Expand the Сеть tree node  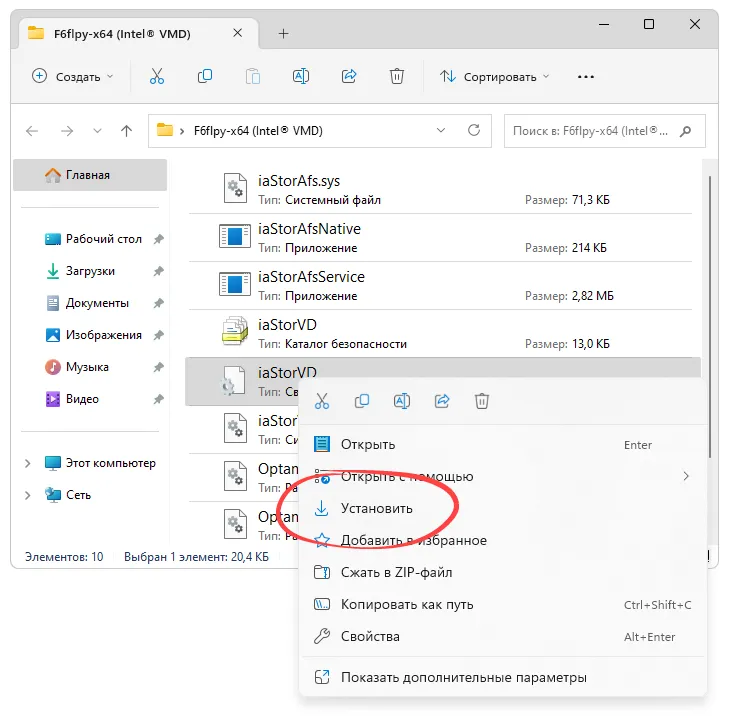click(28, 496)
